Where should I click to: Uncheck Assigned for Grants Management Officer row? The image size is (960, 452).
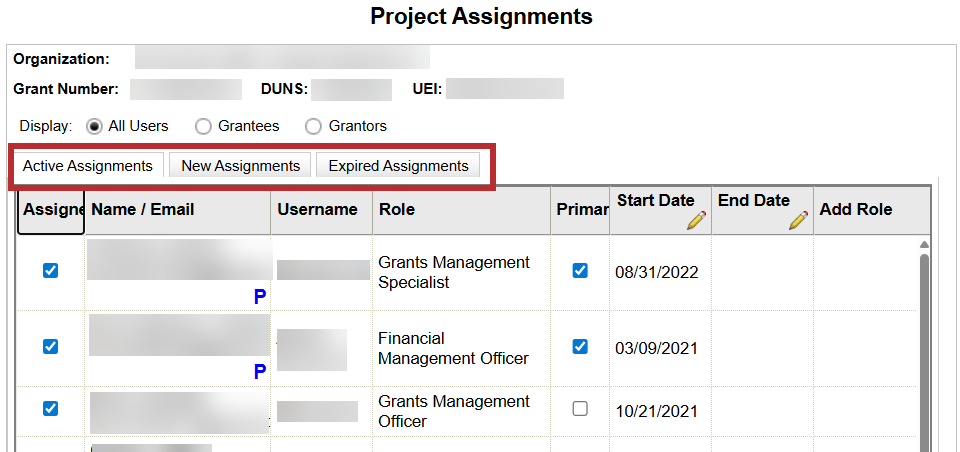click(51, 408)
